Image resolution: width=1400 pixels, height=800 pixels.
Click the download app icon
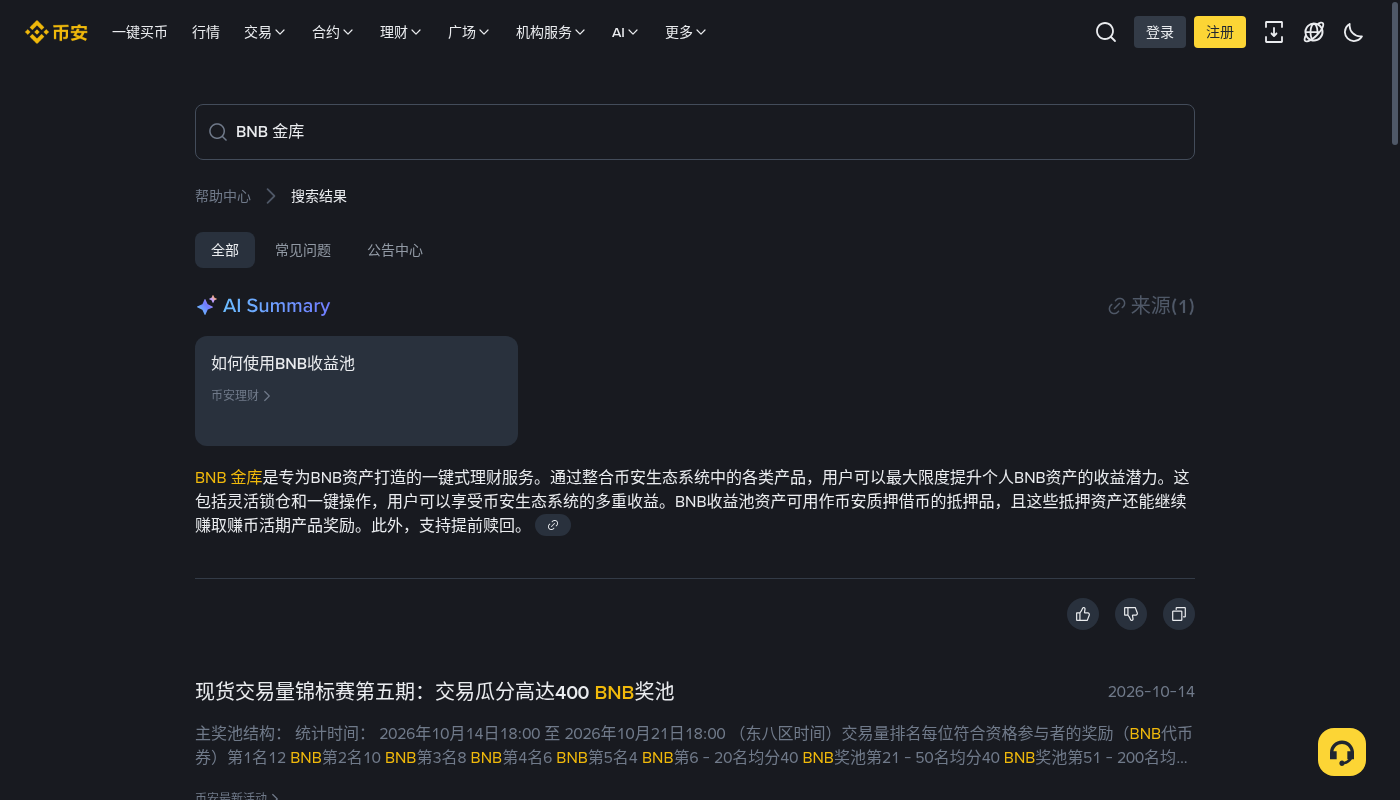pos(1274,32)
